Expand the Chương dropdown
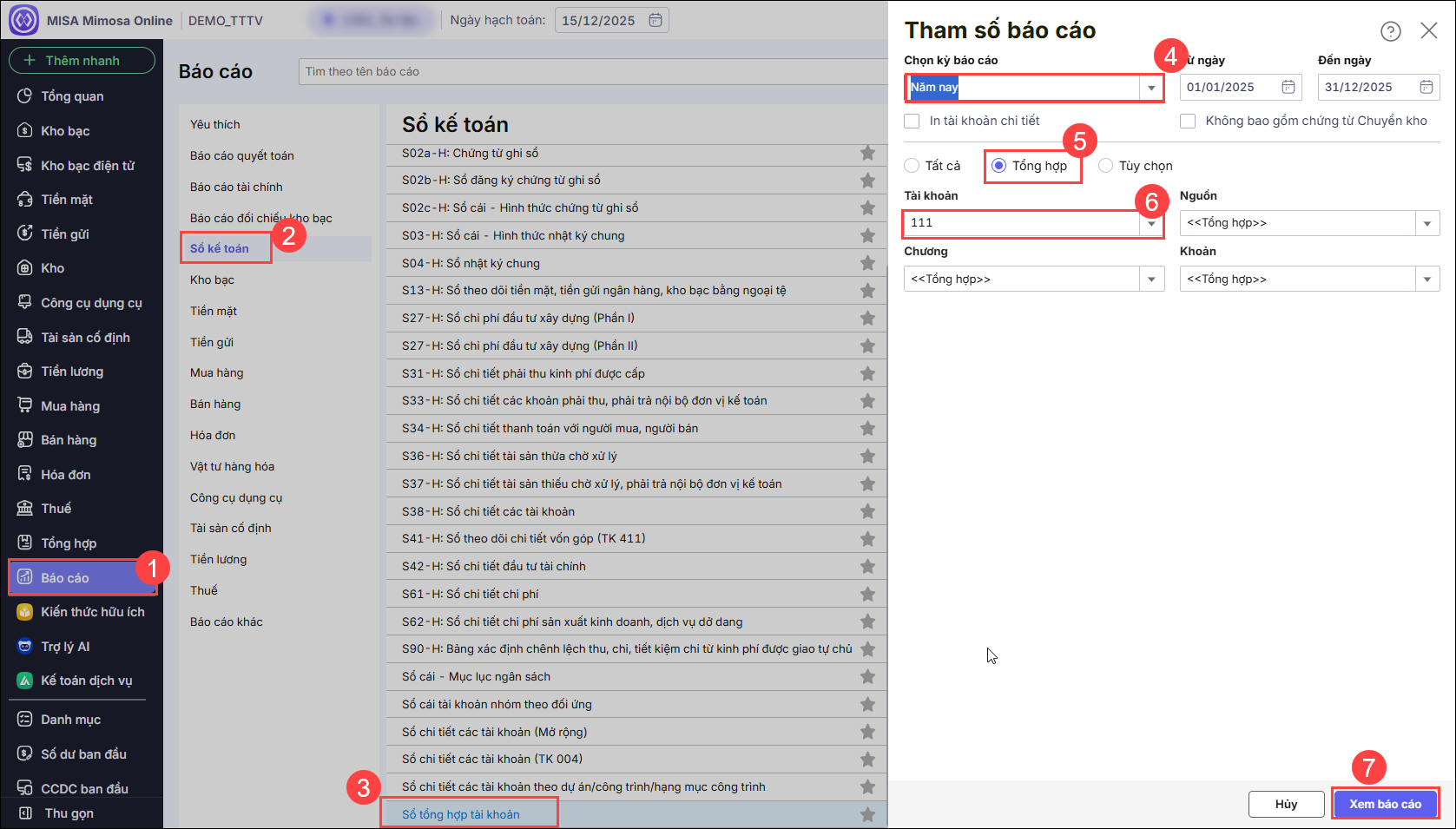This screenshot has height=829, width=1456. pyautogui.click(x=1151, y=280)
